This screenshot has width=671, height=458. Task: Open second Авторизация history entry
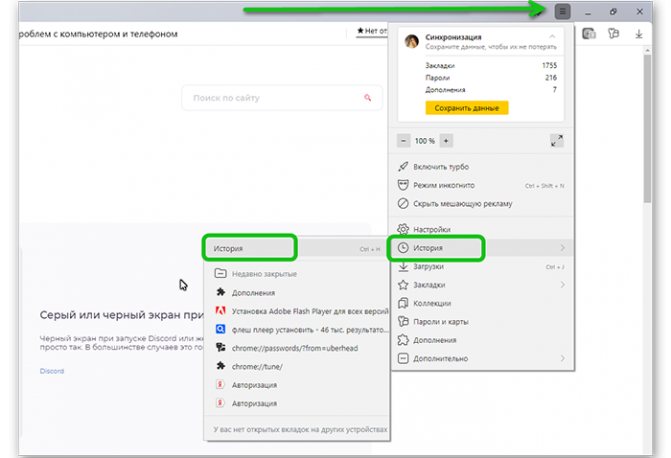[x=297, y=403]
